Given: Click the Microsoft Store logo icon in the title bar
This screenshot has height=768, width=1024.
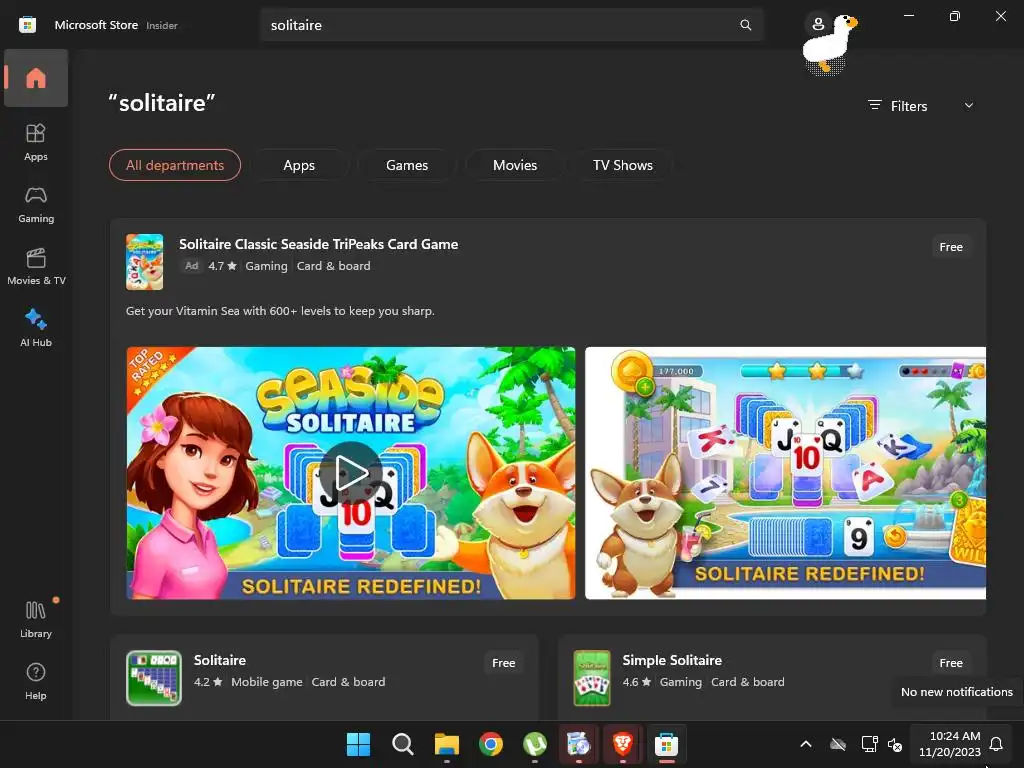Looking at the screenshot, I should pyautogui.click(x=27, y=25).
